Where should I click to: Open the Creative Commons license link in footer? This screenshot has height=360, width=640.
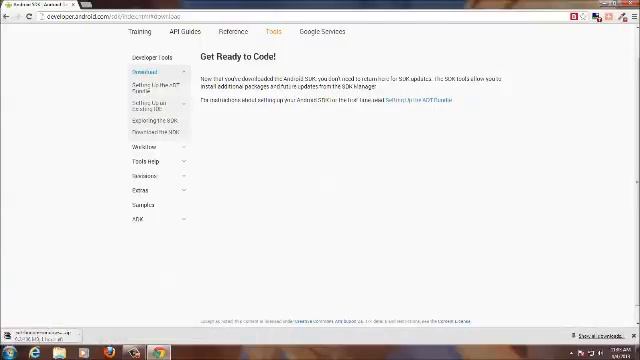tap(329, 322)
